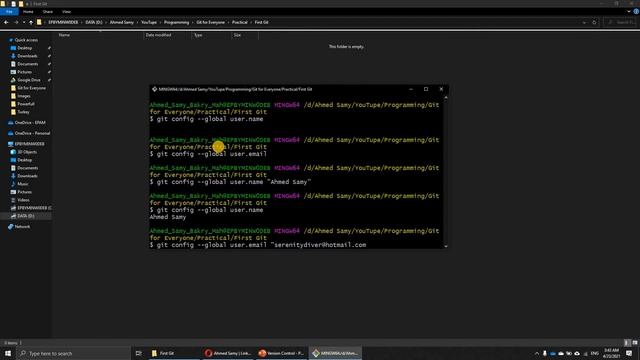This screenshot has height=360, width=640.
Task: Maximize the Git Bash window
Action: [426, 89]
